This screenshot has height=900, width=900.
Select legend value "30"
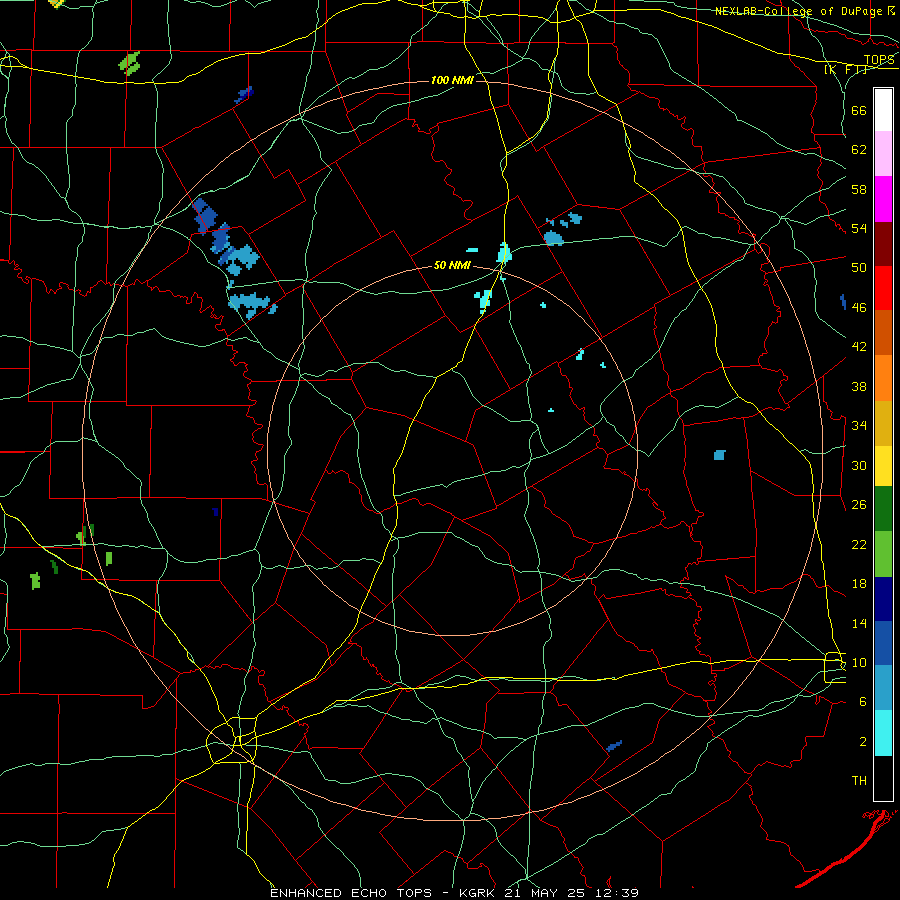pyautogui.click(x=859, y=465)
